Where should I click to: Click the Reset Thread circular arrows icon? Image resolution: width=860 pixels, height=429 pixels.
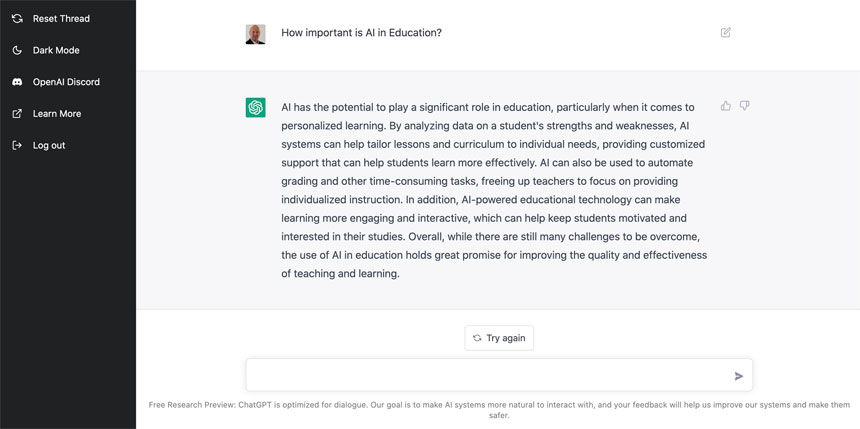[17, 19]
